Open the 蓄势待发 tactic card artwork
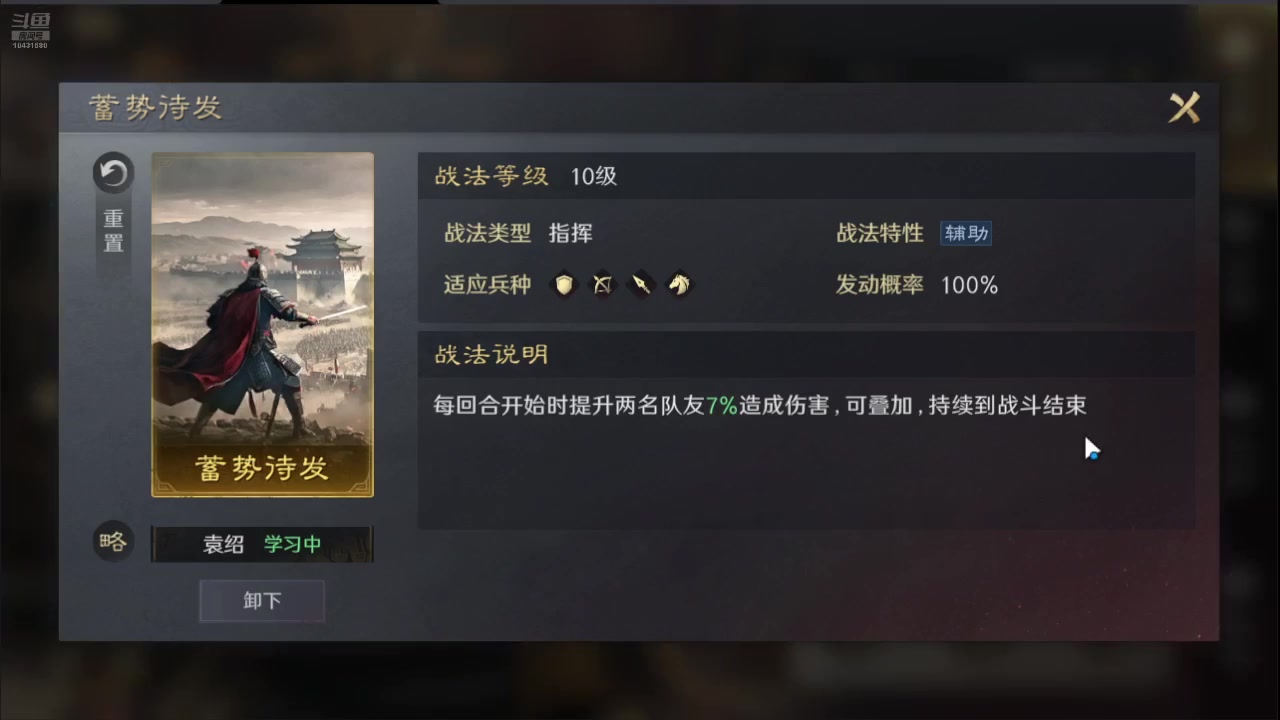 coord(262,324)
